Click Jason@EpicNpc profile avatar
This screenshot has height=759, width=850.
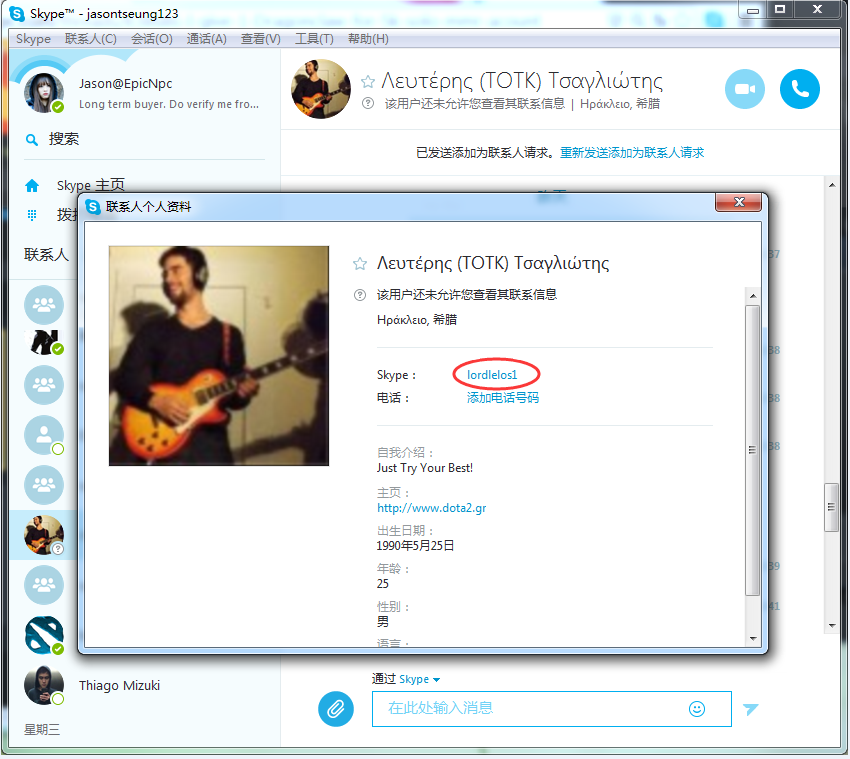tap(44, 93)
